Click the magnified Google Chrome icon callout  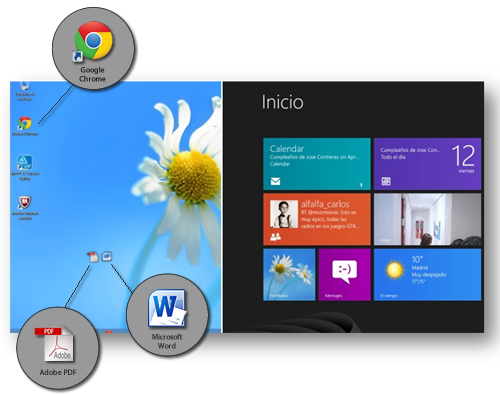tap(94, 41)
